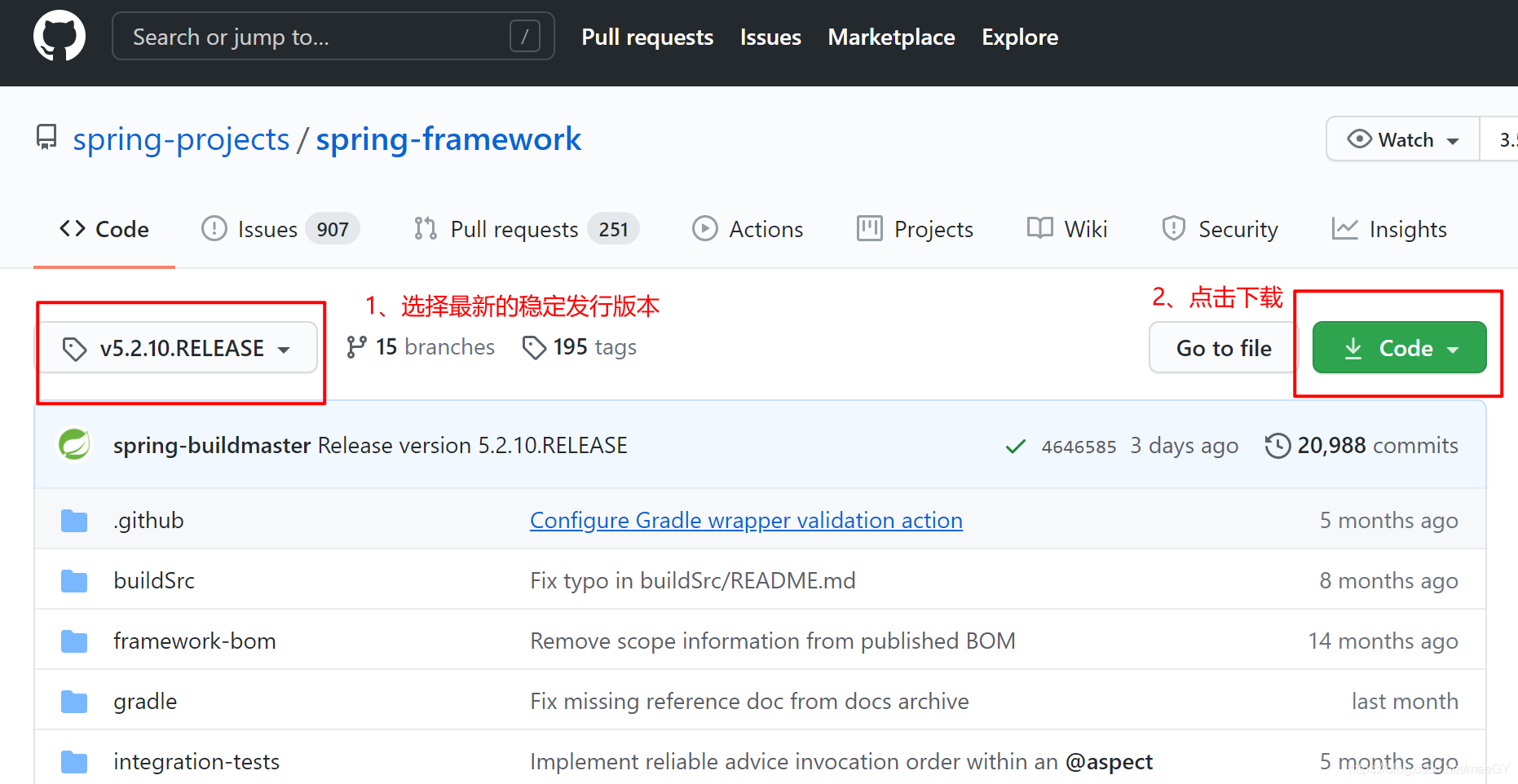Image resolution: width=1518 pixels, height=784 pixels.
Task: Click the spring-buildmaster avatar
Action: [74, 445]
